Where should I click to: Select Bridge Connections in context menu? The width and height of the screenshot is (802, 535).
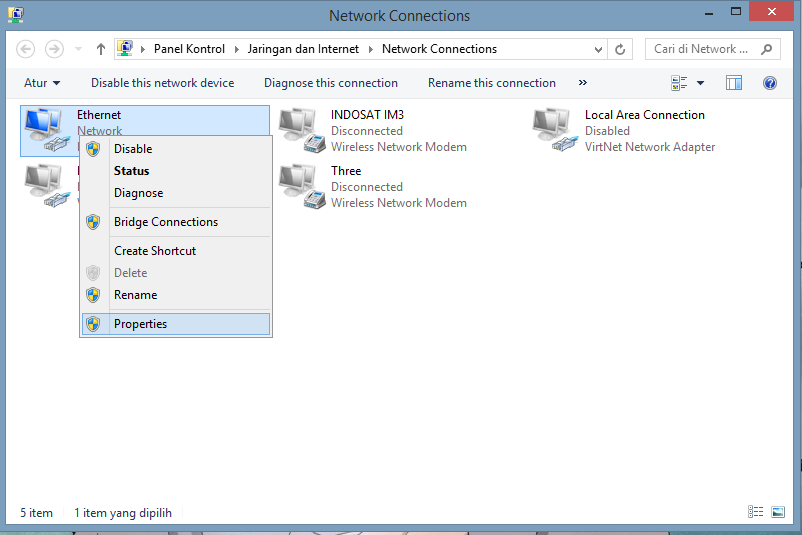[165, 222]
